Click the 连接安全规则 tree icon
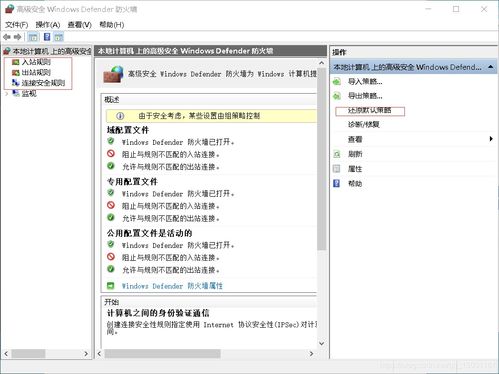 tap(16, 83)
